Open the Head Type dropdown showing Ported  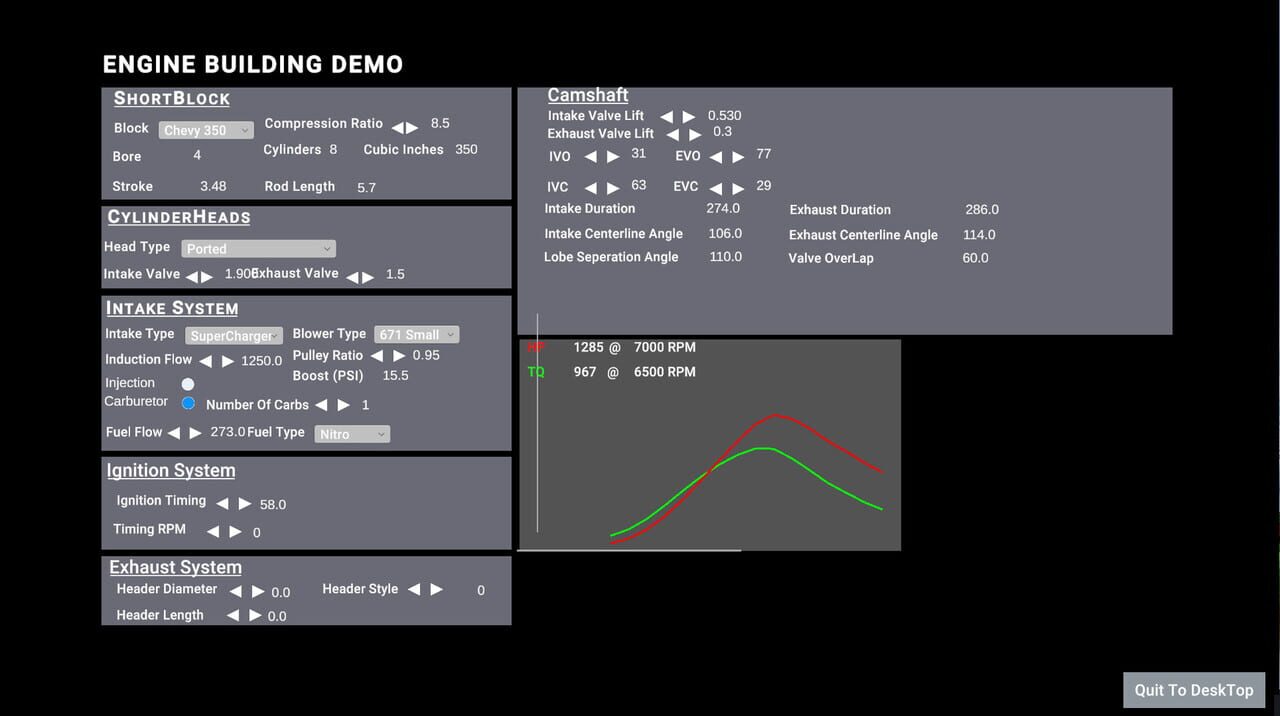(258, 249)
